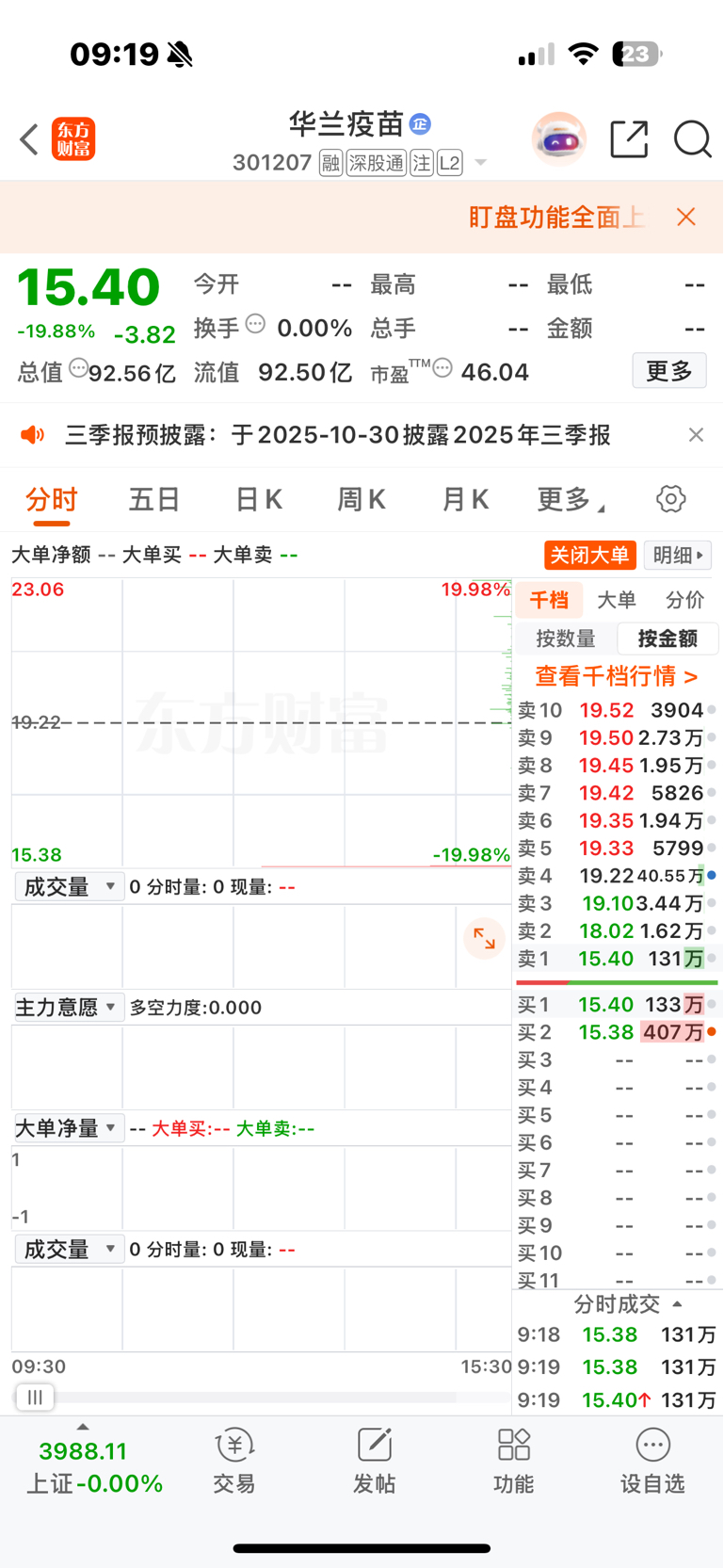Open the 盯盘功能全面上 promotion banner
Image resolution: width=724 pixels, height=1568 pixels.
pos(555,218)
